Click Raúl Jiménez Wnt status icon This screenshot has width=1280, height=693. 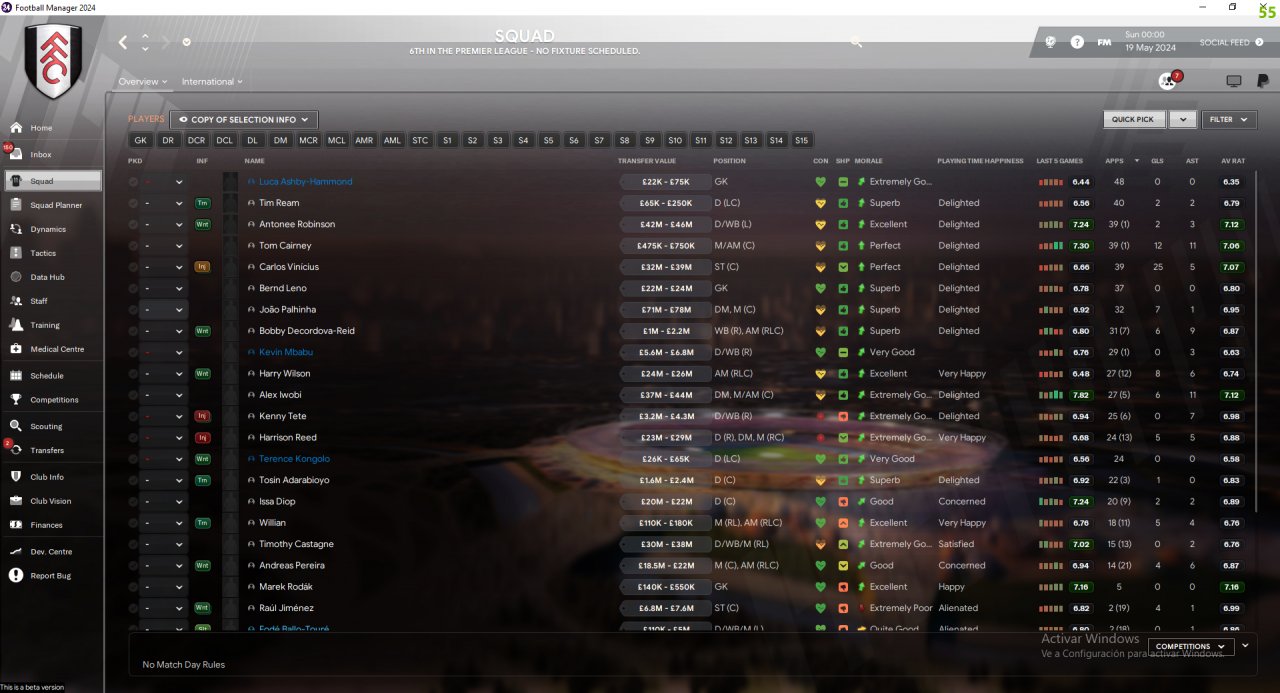coord(202,608)
